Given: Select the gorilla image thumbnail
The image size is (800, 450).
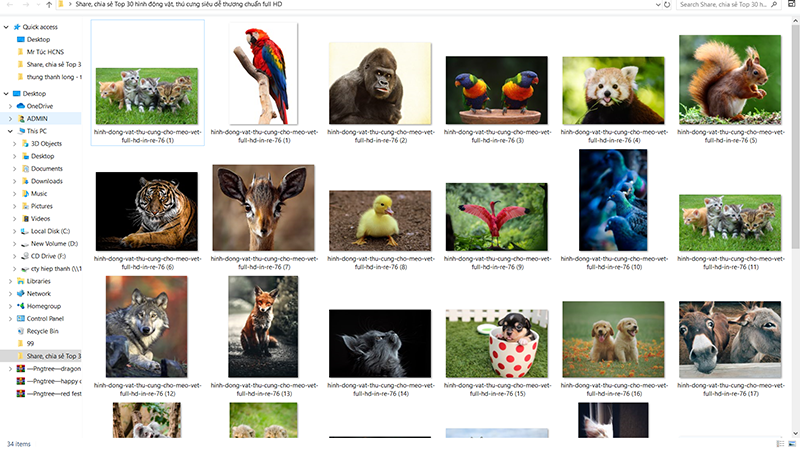Looking at the screenshot, I should [x=380, y=84].
